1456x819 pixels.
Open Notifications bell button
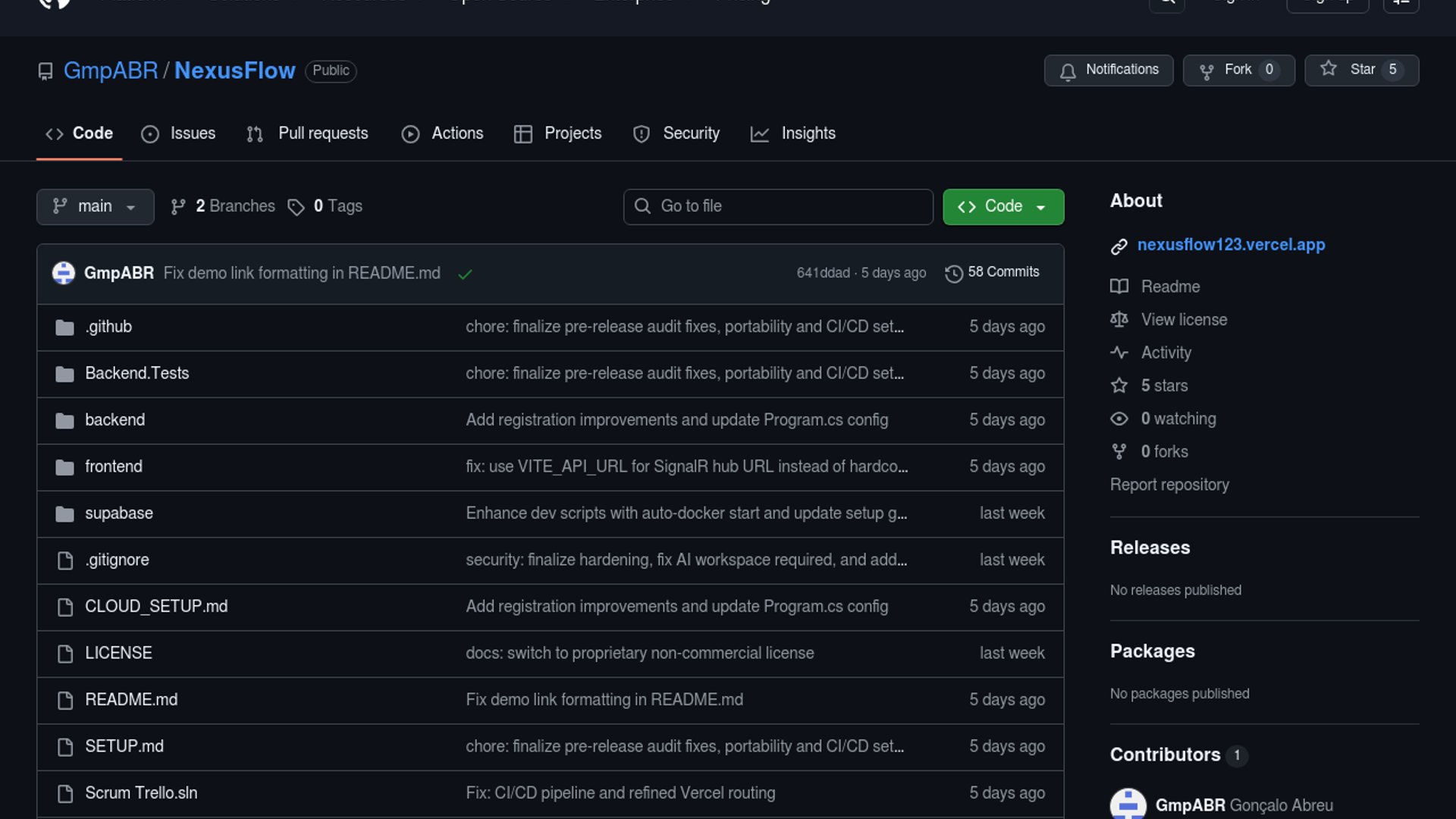pos(1108,70)
